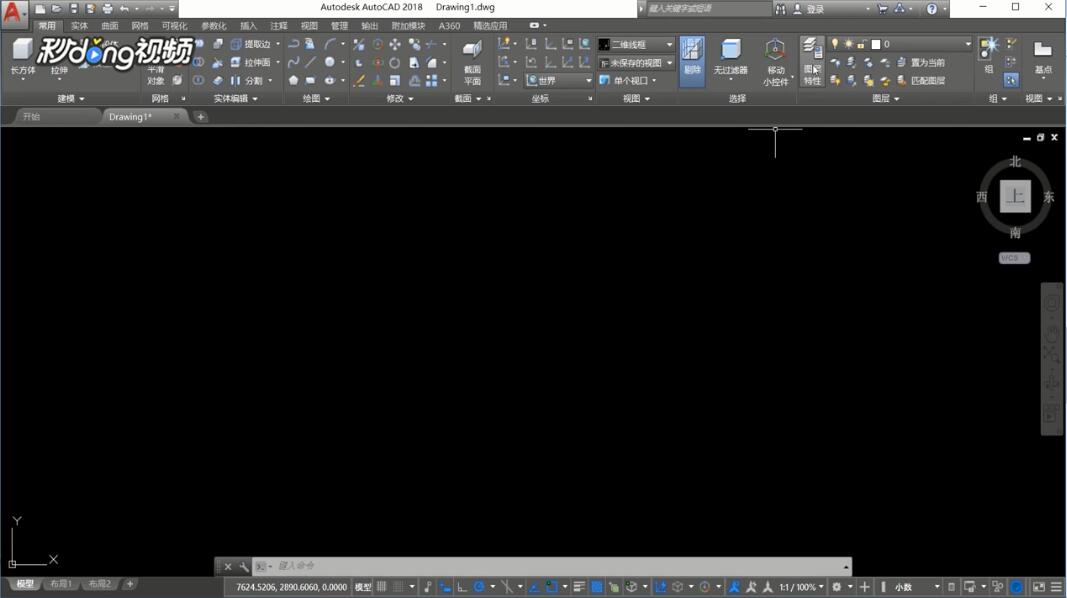Expand the Layers (图层) panel
The height and width of the screenshot is (598, 1067).
coord(886,99)
